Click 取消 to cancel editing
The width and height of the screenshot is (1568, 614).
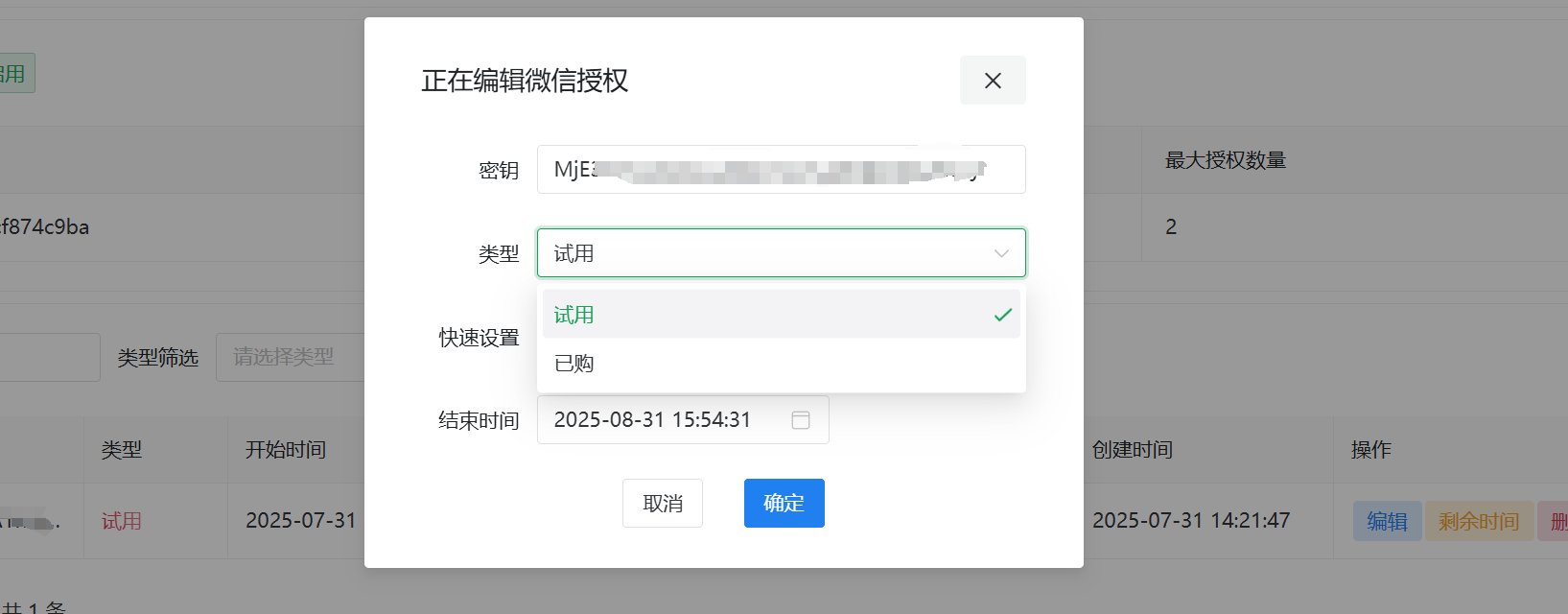(663, 503)
